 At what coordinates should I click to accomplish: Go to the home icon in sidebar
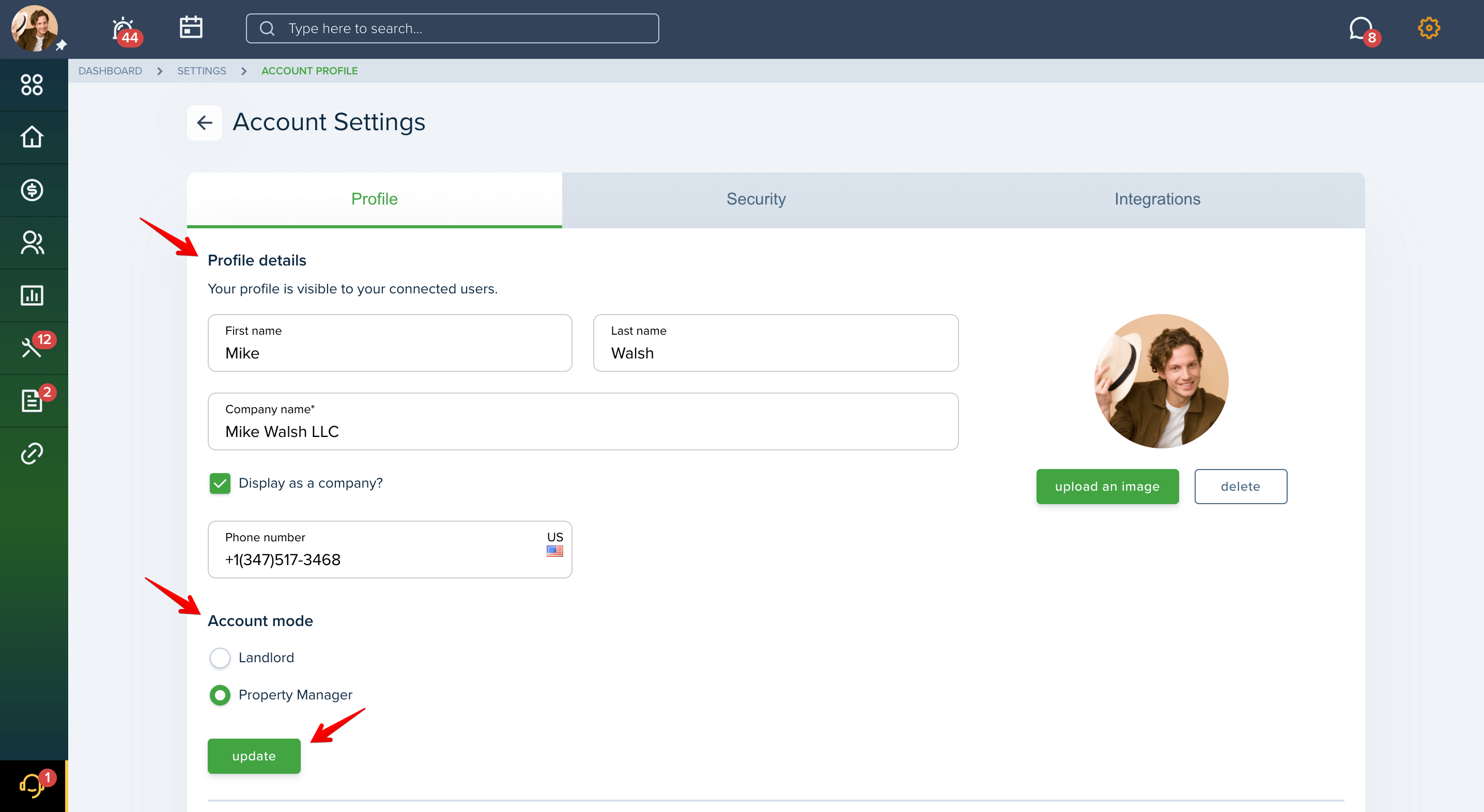pyautogui.click(x=32, y=137)
